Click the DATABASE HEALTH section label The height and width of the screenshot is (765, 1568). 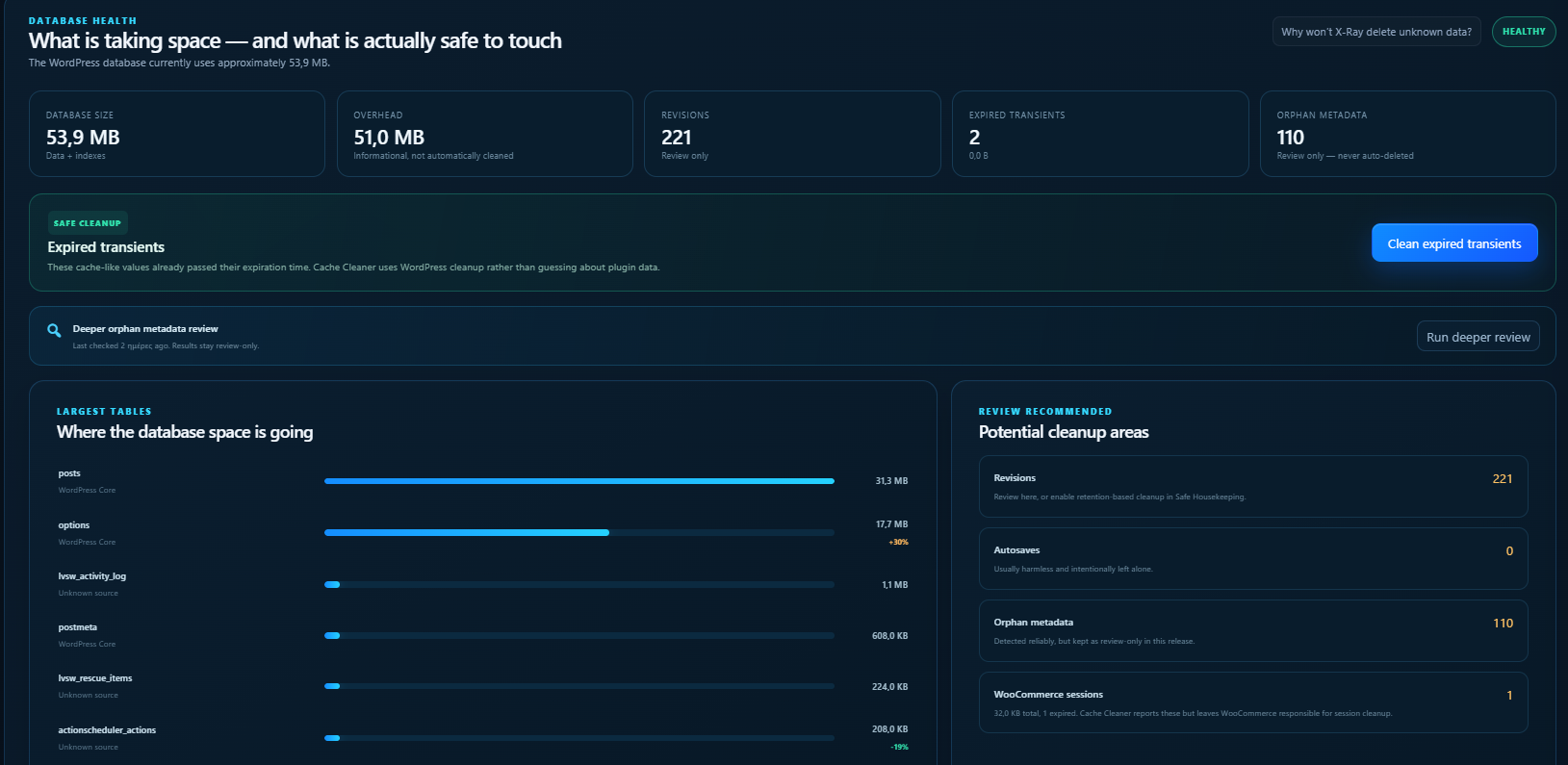click(83, 21)
